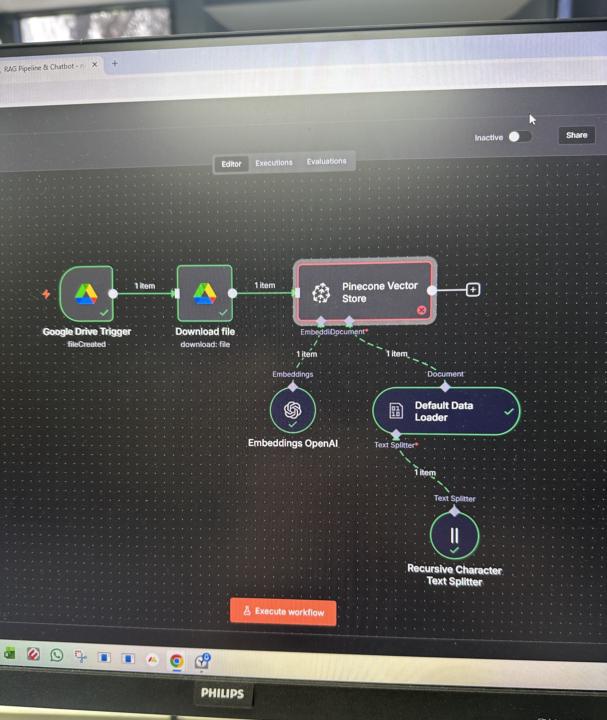Image resolution: width=607 pixels, height=720 pixels.
Task: Toggle the Inactive workflow switch
Action: (x=520, y=137)
